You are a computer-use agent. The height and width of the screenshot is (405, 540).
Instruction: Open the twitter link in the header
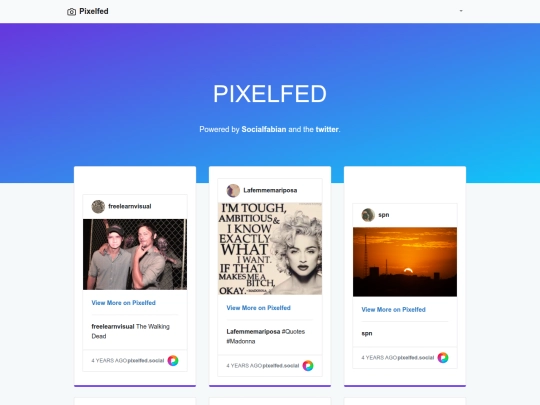(x=327, y=129)
